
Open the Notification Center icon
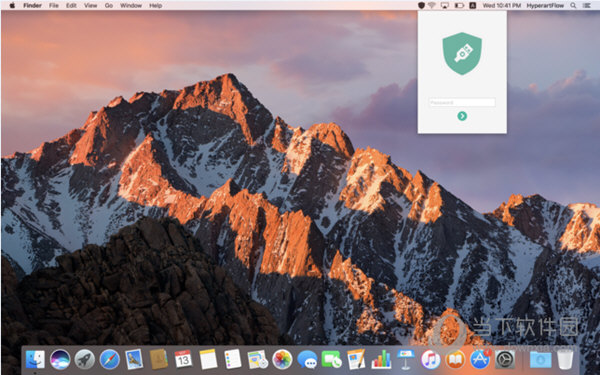point(586,5)
